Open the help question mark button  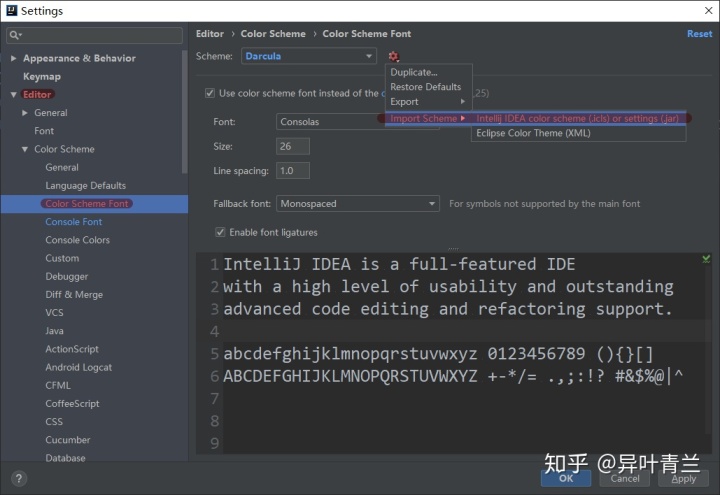pyautogui.click(x=19, y=478)
